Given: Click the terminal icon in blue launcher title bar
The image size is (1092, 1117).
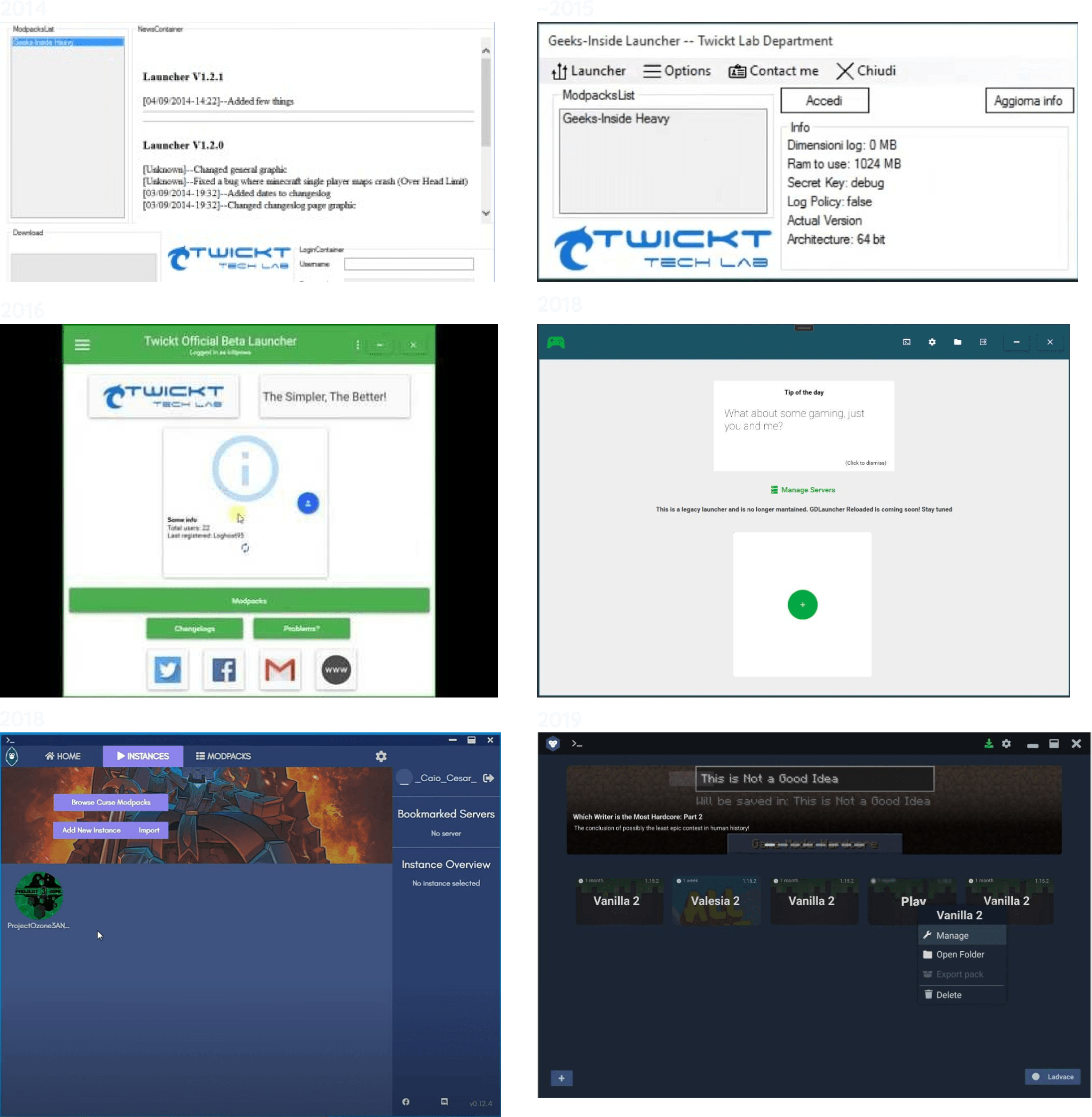Looking at the screenshot, I should [10, 739].
